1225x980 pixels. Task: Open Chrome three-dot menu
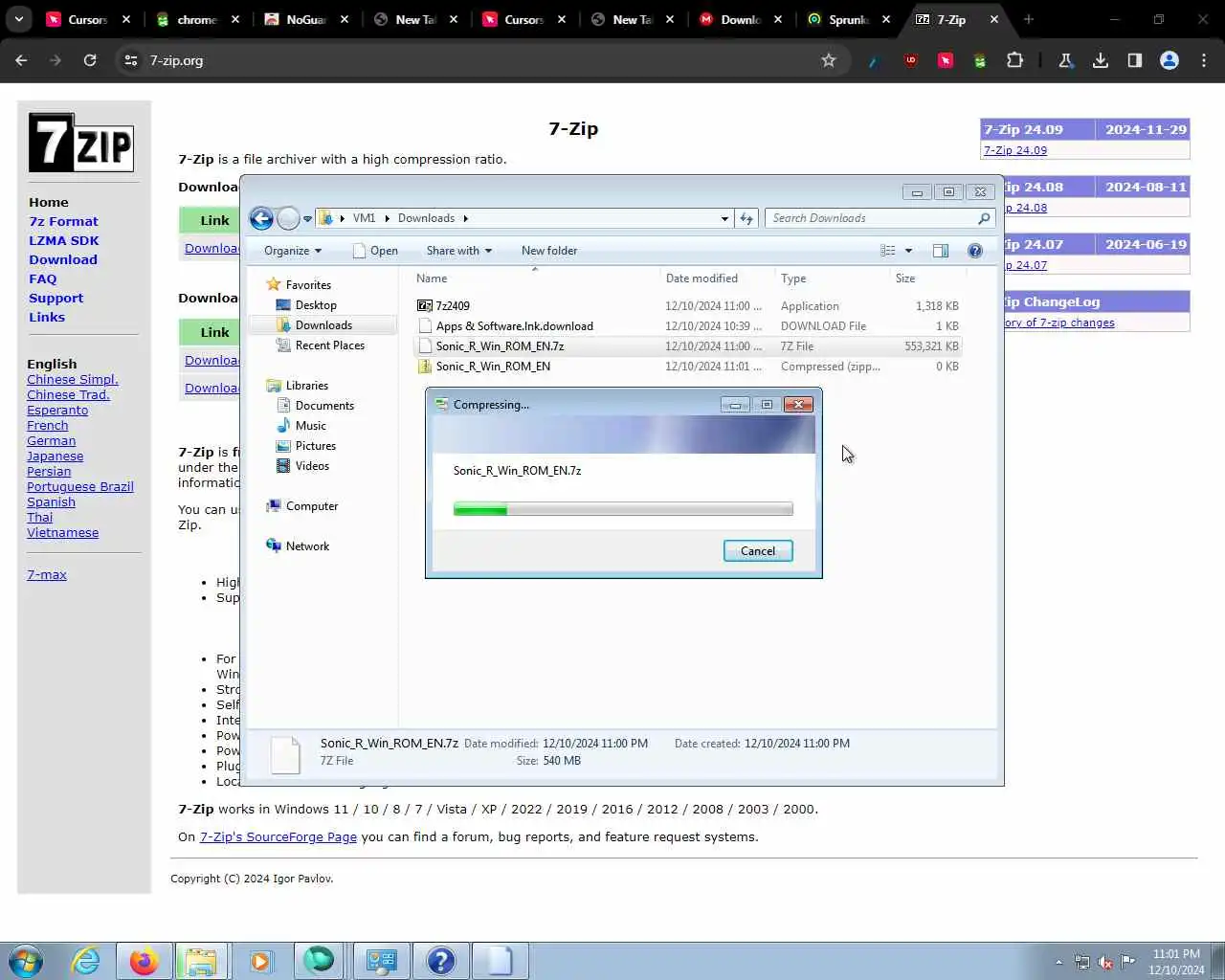pos(1204,60)
